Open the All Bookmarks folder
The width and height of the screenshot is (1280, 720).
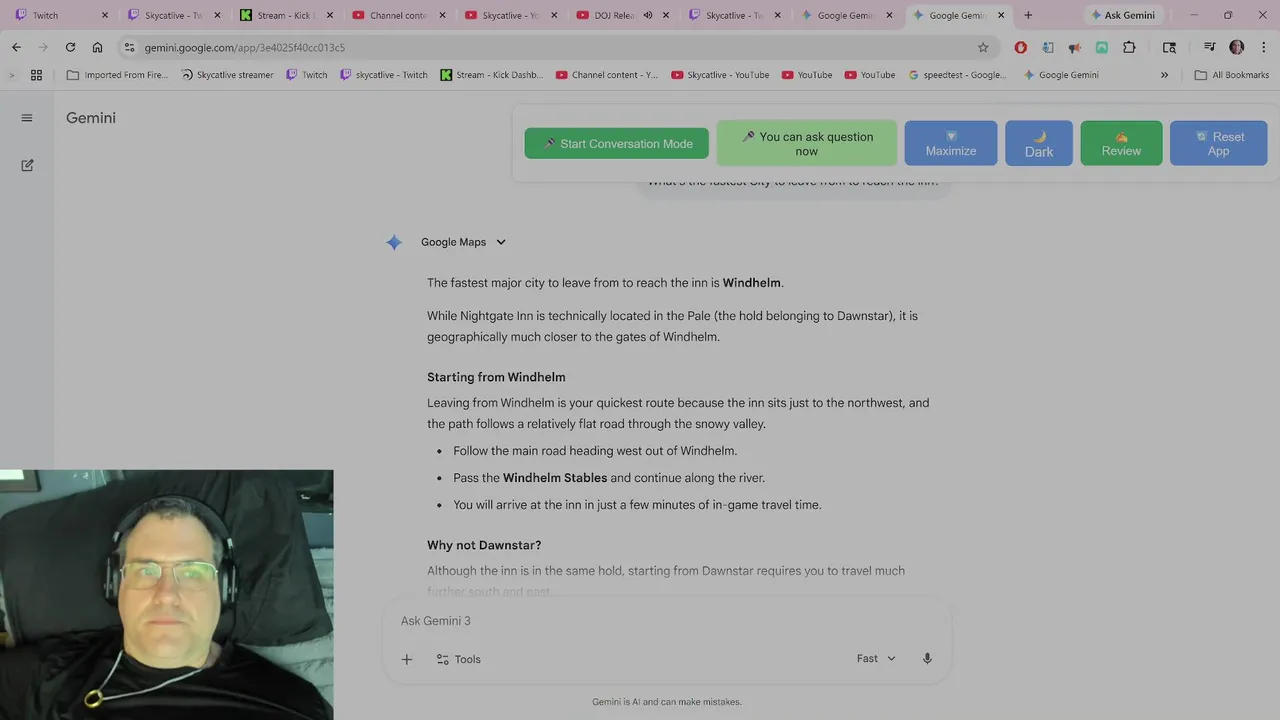tap(1232, 75)
